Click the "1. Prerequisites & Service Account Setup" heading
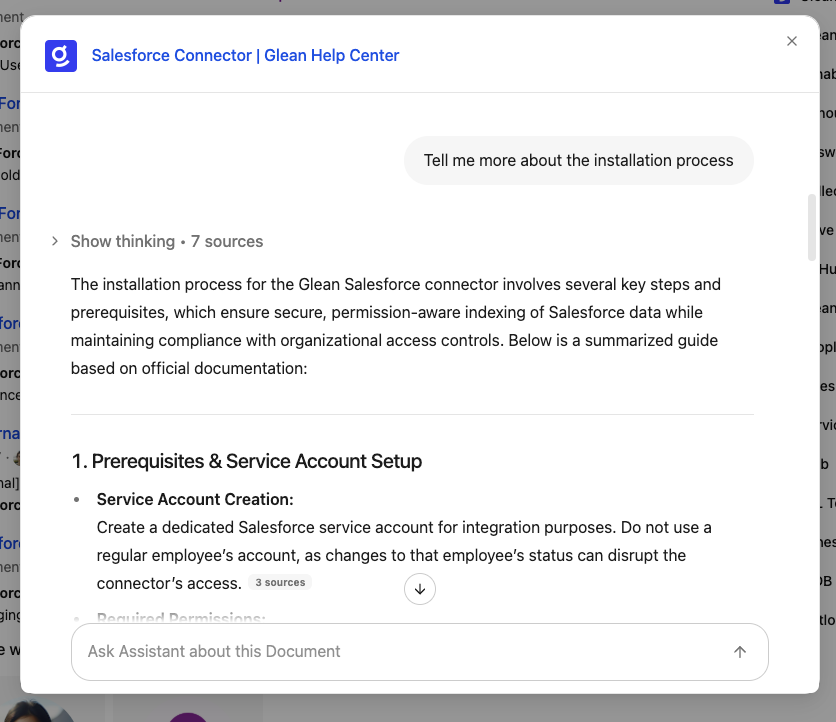The width and height of the screenshot is (836, 722). pyautogui.click(x=247, y=461)
